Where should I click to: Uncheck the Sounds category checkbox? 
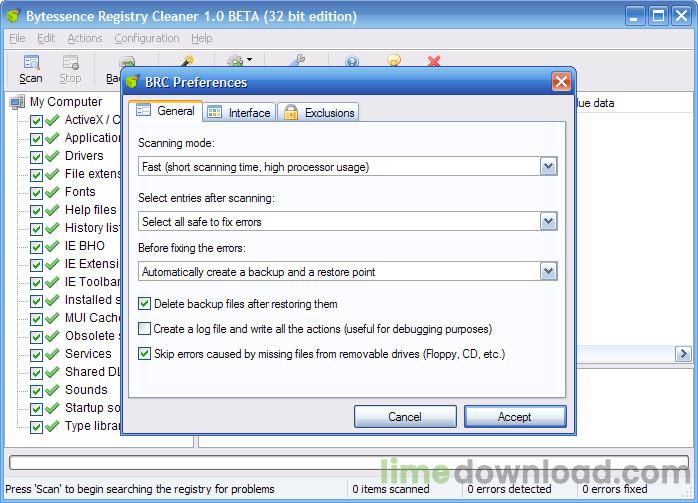36,391
